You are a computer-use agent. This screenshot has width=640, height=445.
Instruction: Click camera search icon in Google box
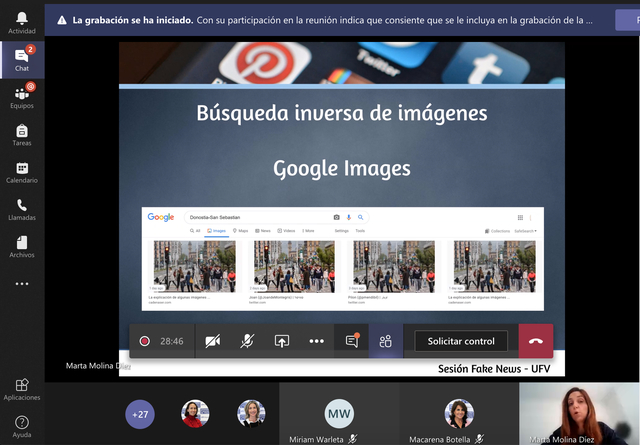point(336,217)
